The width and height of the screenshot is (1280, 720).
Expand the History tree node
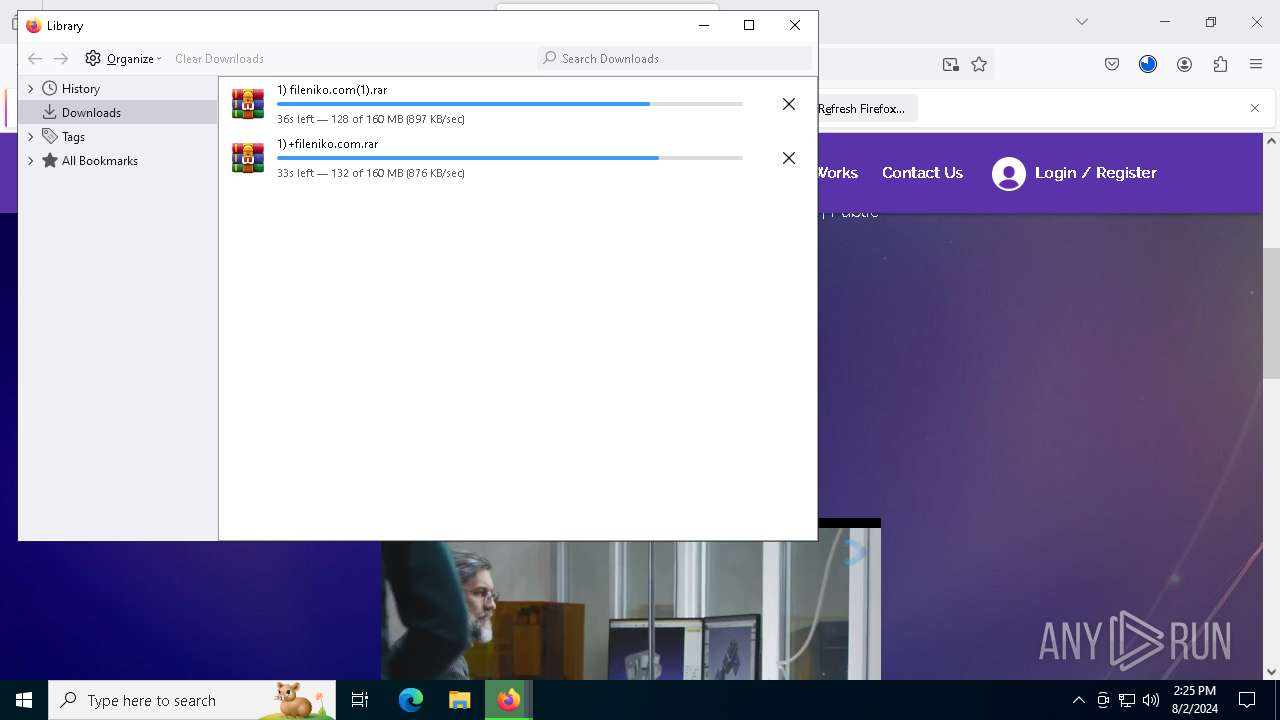click(x=31, y=88)
